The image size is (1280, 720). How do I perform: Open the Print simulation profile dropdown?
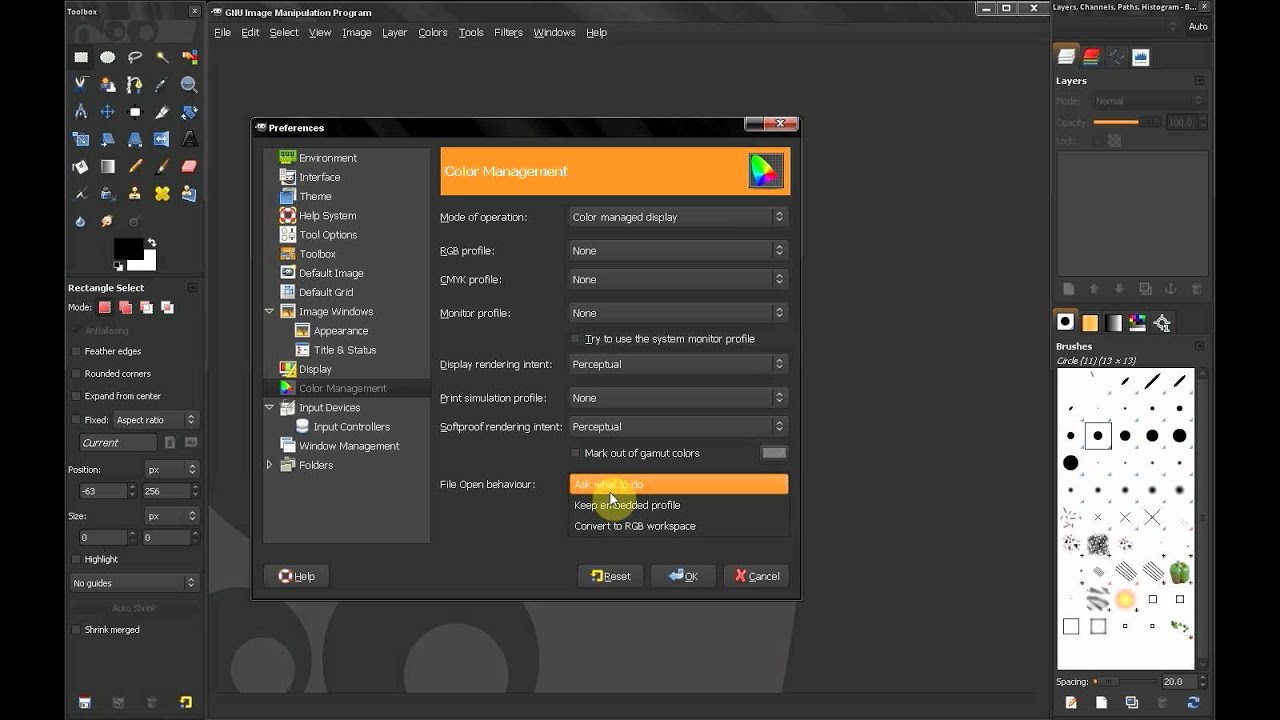(678, 398)
